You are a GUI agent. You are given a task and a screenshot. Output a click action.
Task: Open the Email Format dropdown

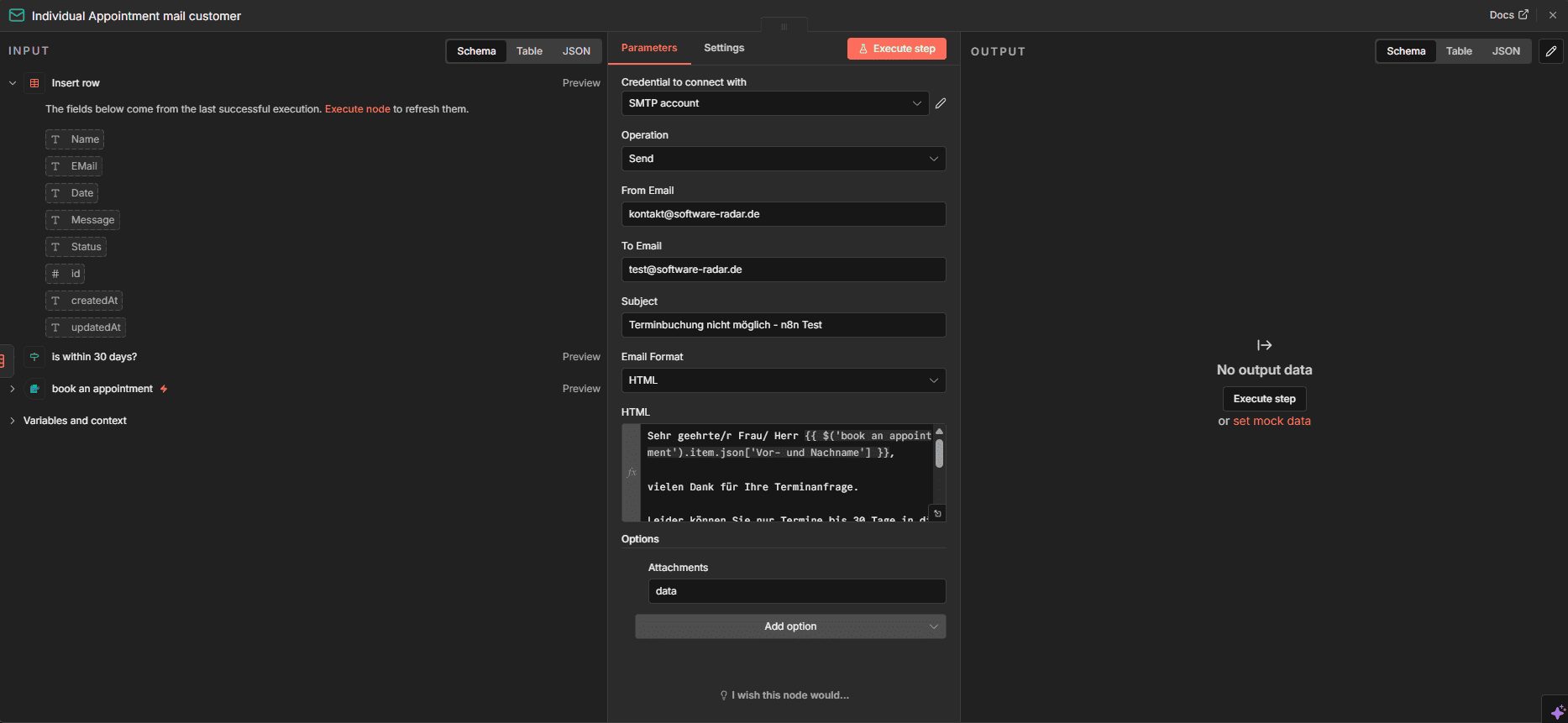point(783,380)
